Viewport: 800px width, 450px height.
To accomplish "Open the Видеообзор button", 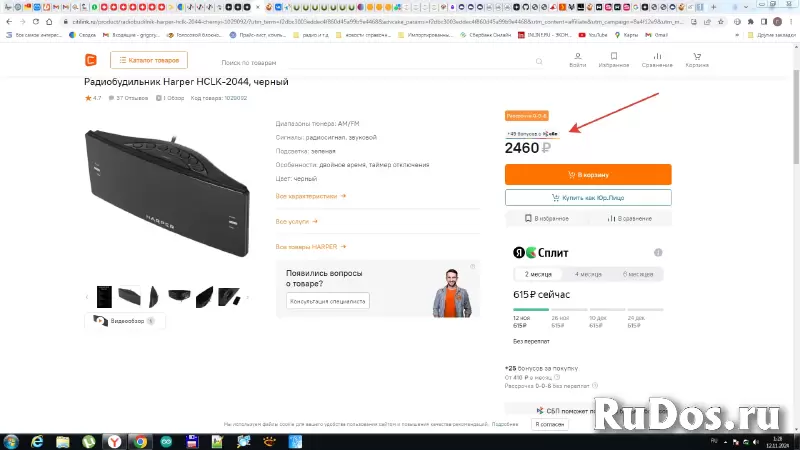I will pyautogui.click(x=124, y=321).
